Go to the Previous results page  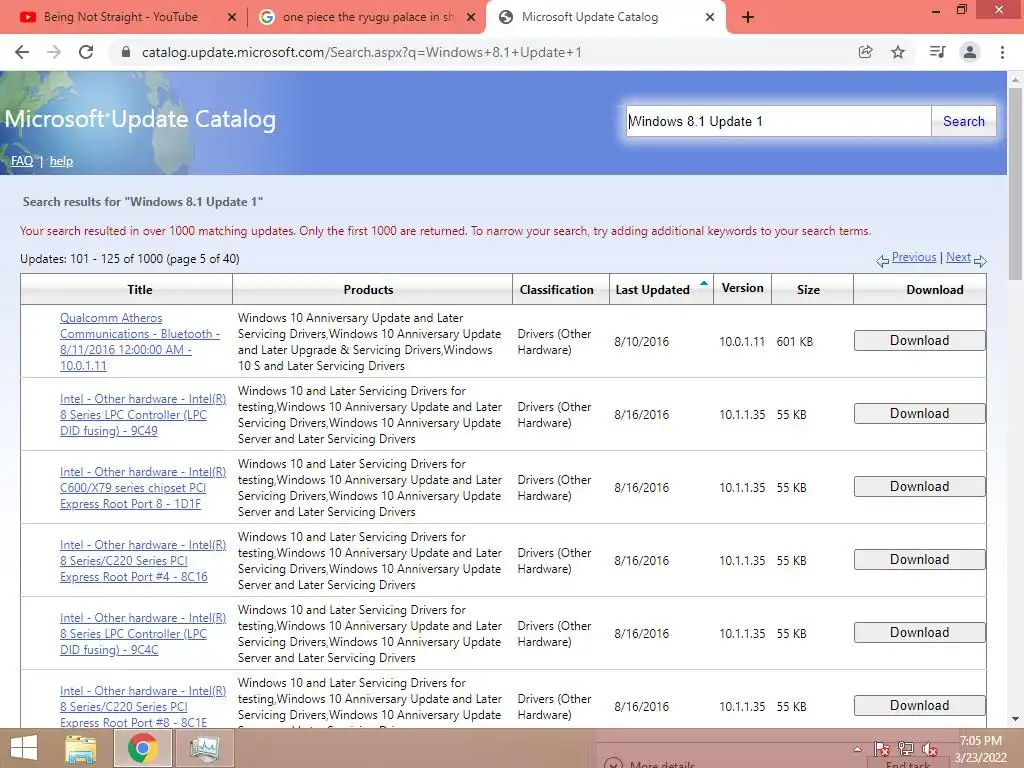[914, 257]
